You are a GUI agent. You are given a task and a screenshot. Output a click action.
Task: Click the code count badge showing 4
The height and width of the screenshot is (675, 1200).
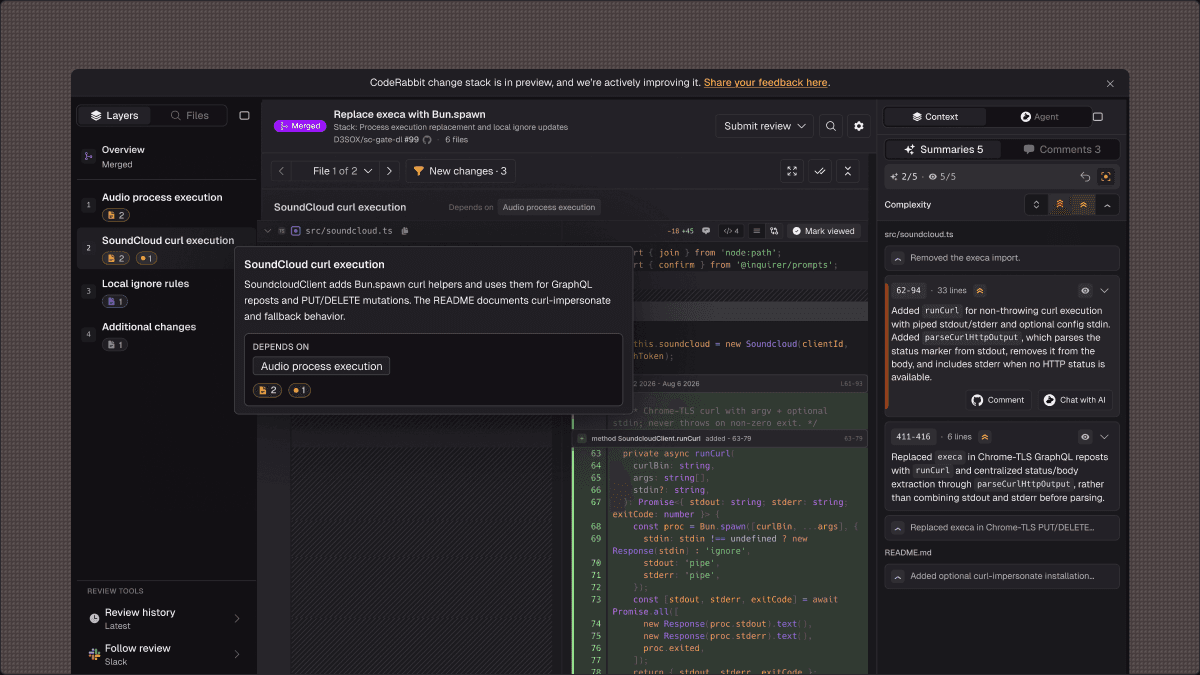pos(731,231)
